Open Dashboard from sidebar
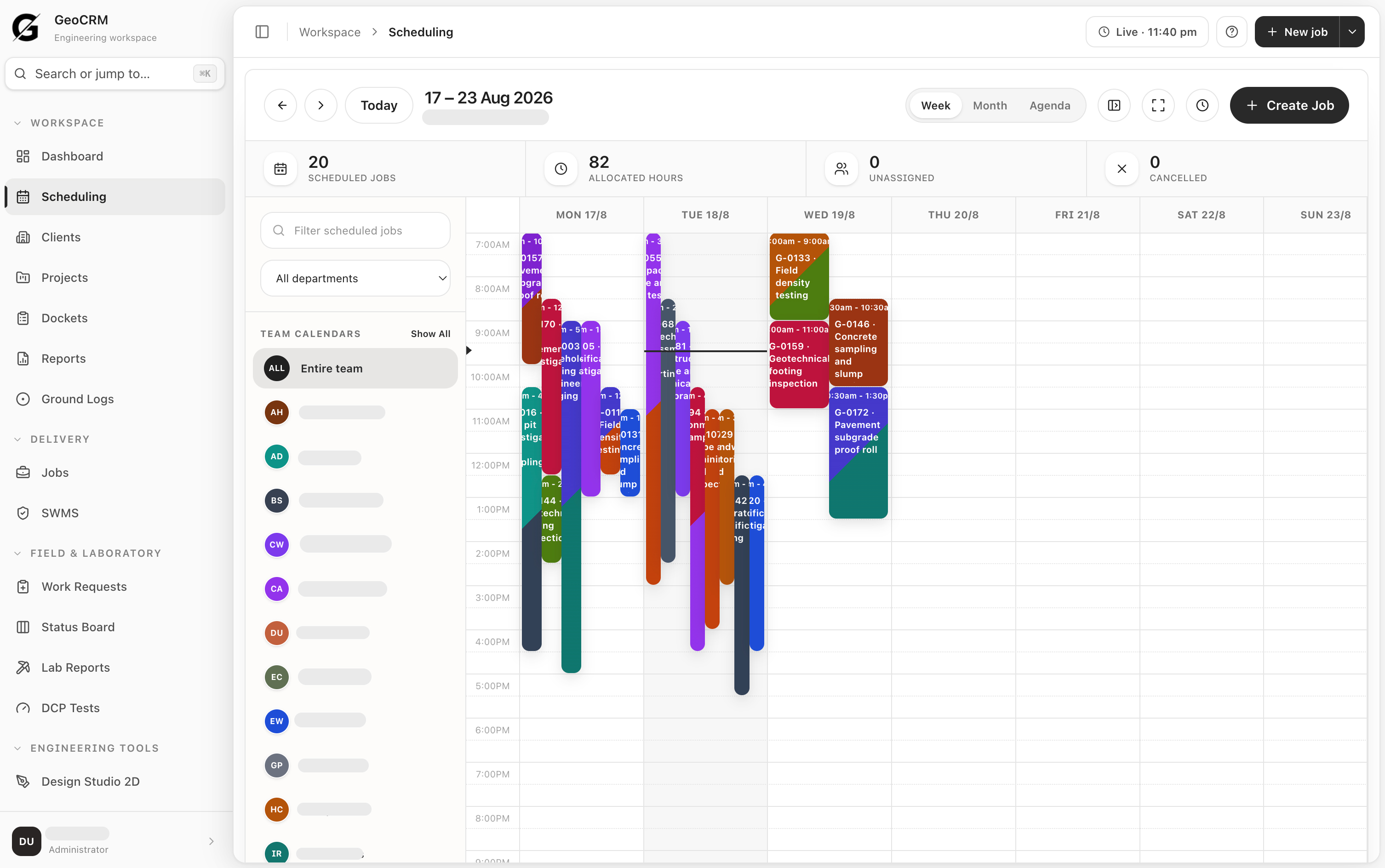Screen dimensions: 1385x868 [115, 156]
